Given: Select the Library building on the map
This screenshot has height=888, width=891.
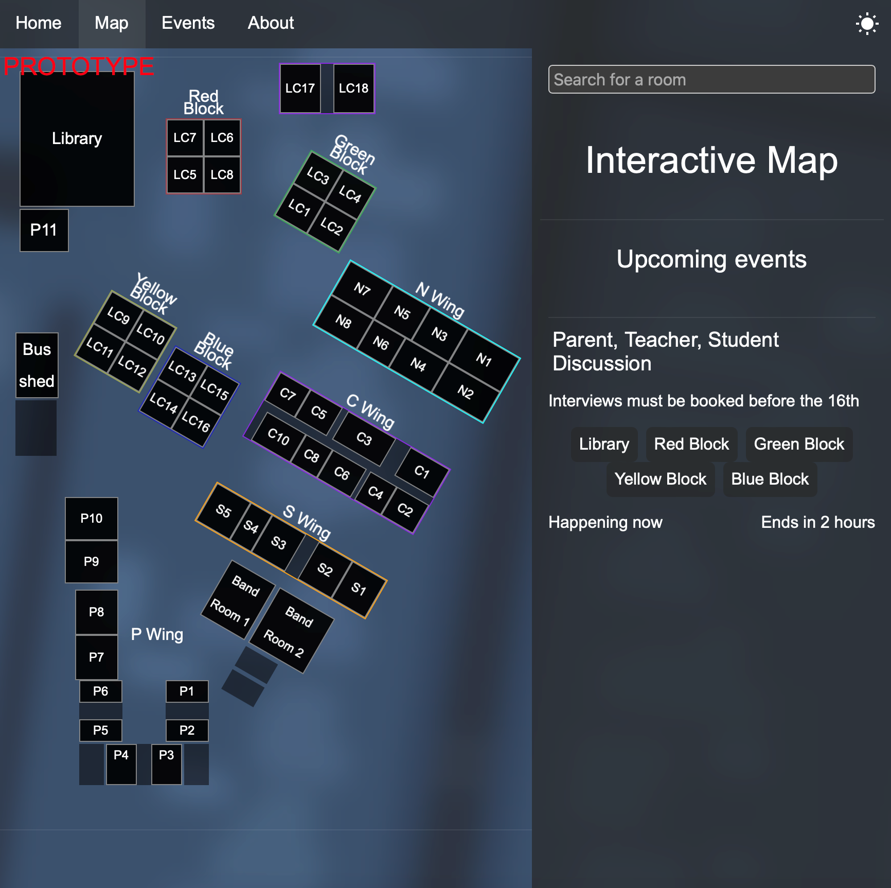Looking at the screenshot, I should 77,139.
